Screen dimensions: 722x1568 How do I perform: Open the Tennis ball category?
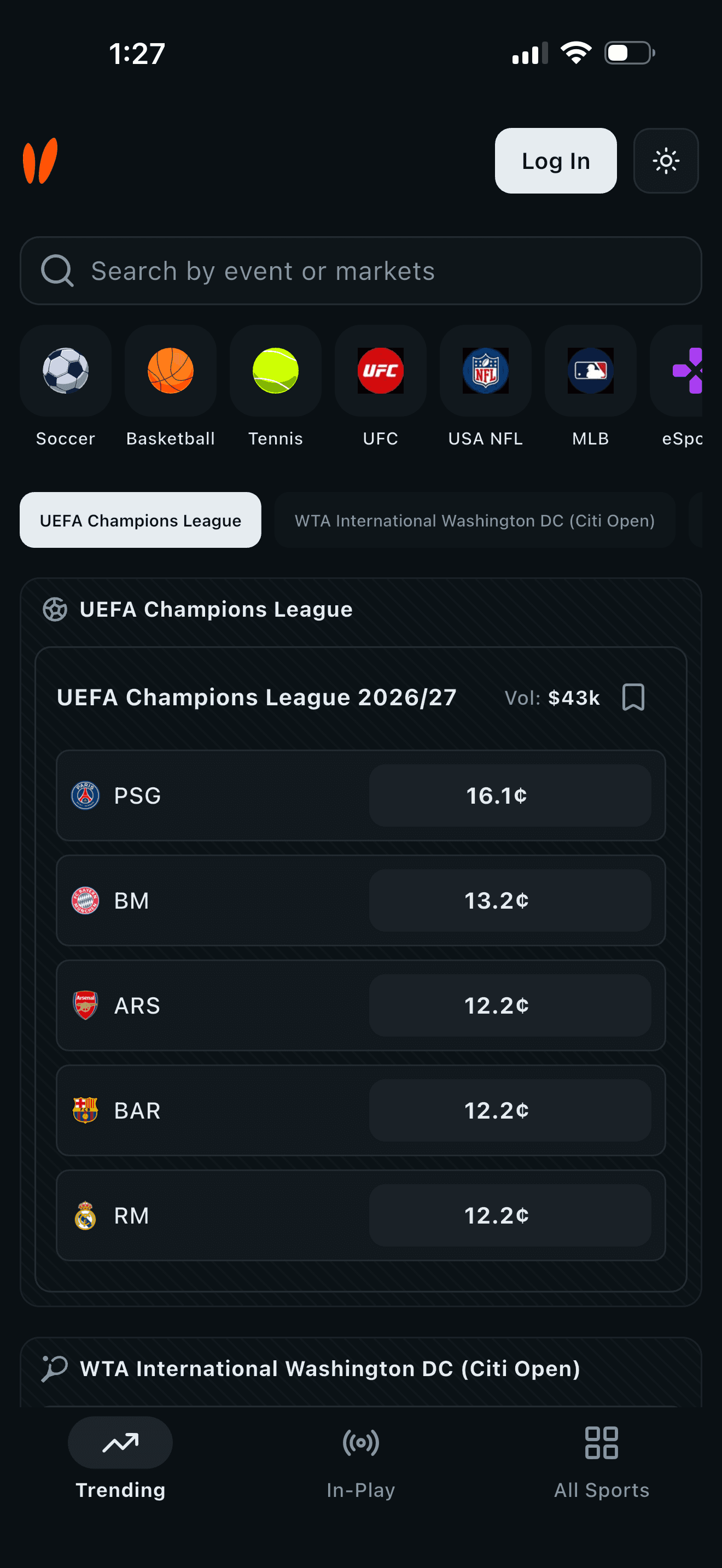[x=275, y=370]
